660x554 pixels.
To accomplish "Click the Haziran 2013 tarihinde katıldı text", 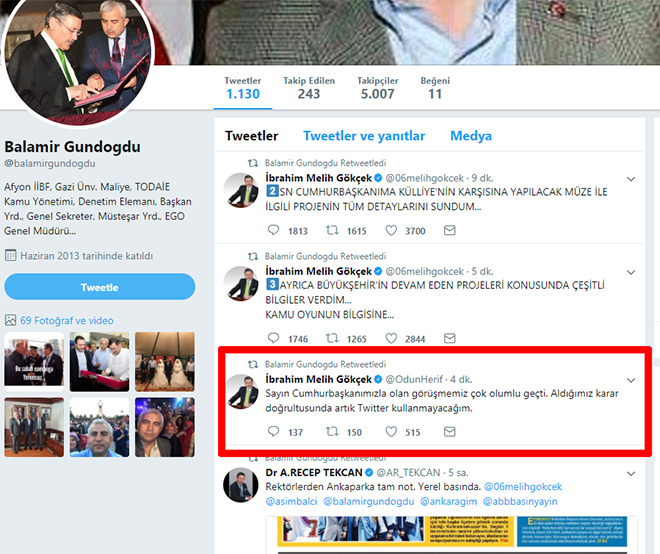I will tap(87, 256).
